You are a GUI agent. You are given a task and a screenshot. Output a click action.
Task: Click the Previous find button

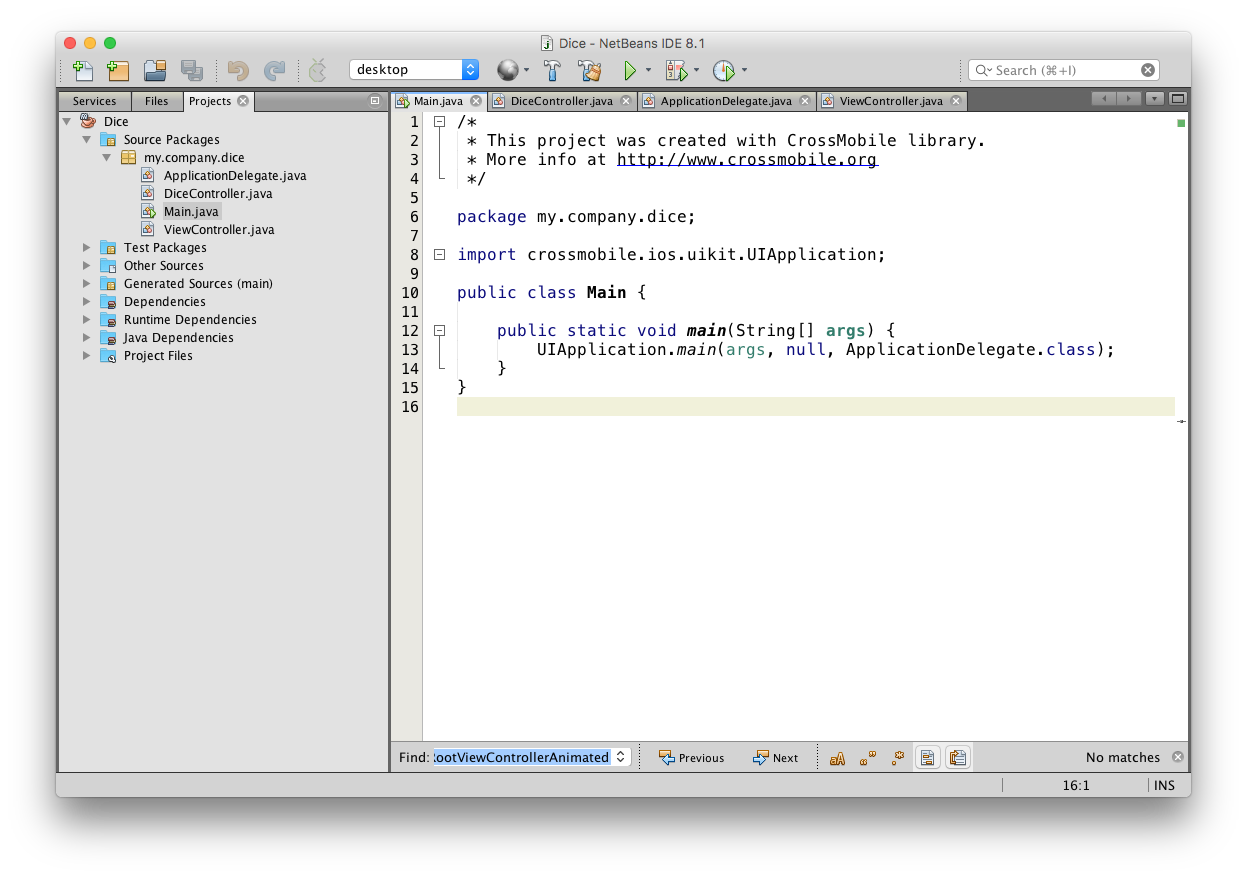(x=691, y=757)
